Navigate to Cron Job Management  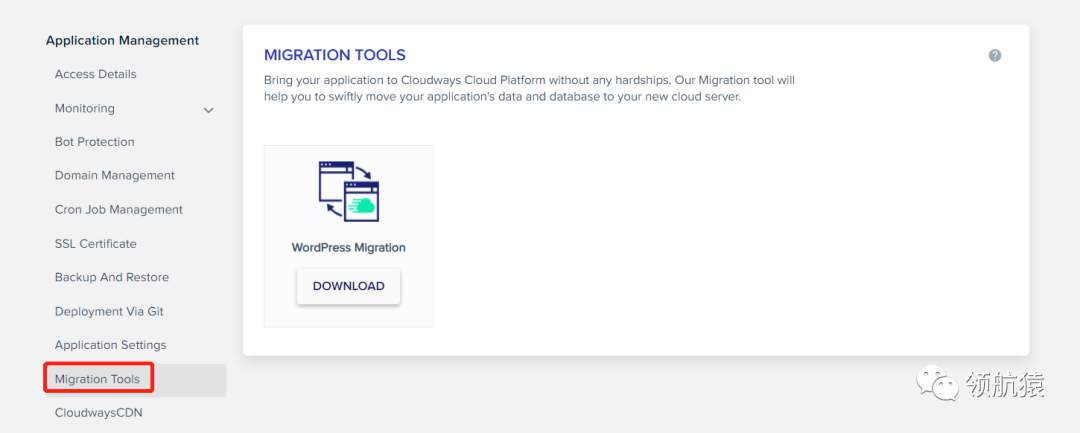click(x=118, y=210)
